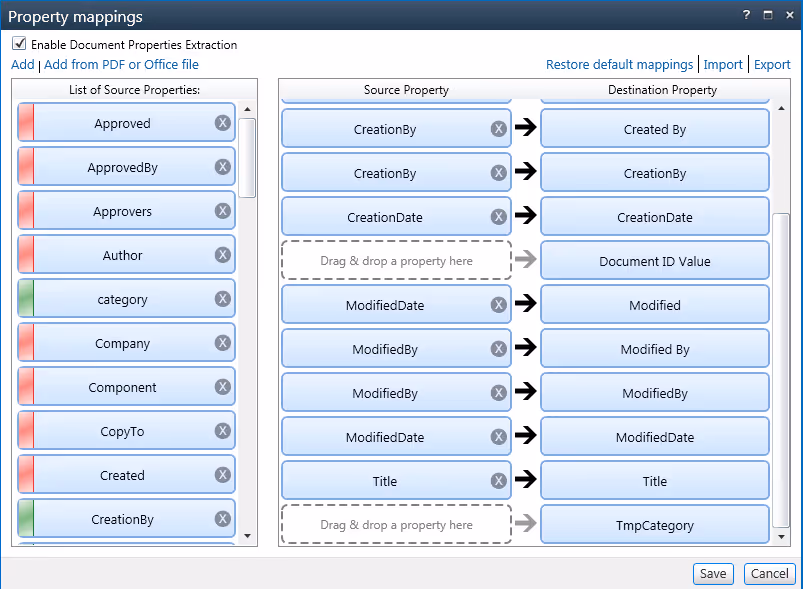The height and width of the screenshot is (589, 803).
Task: Open the help using the question mark icon
Action: 745,14
